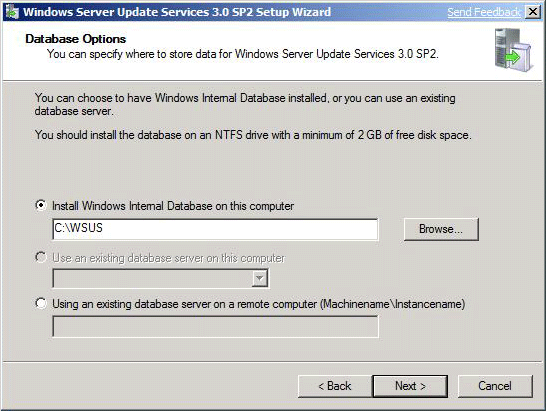This screenshot has width=546, height=411.
Task: Click the WSUS setup icon in title bar
Action: point(12,12)
